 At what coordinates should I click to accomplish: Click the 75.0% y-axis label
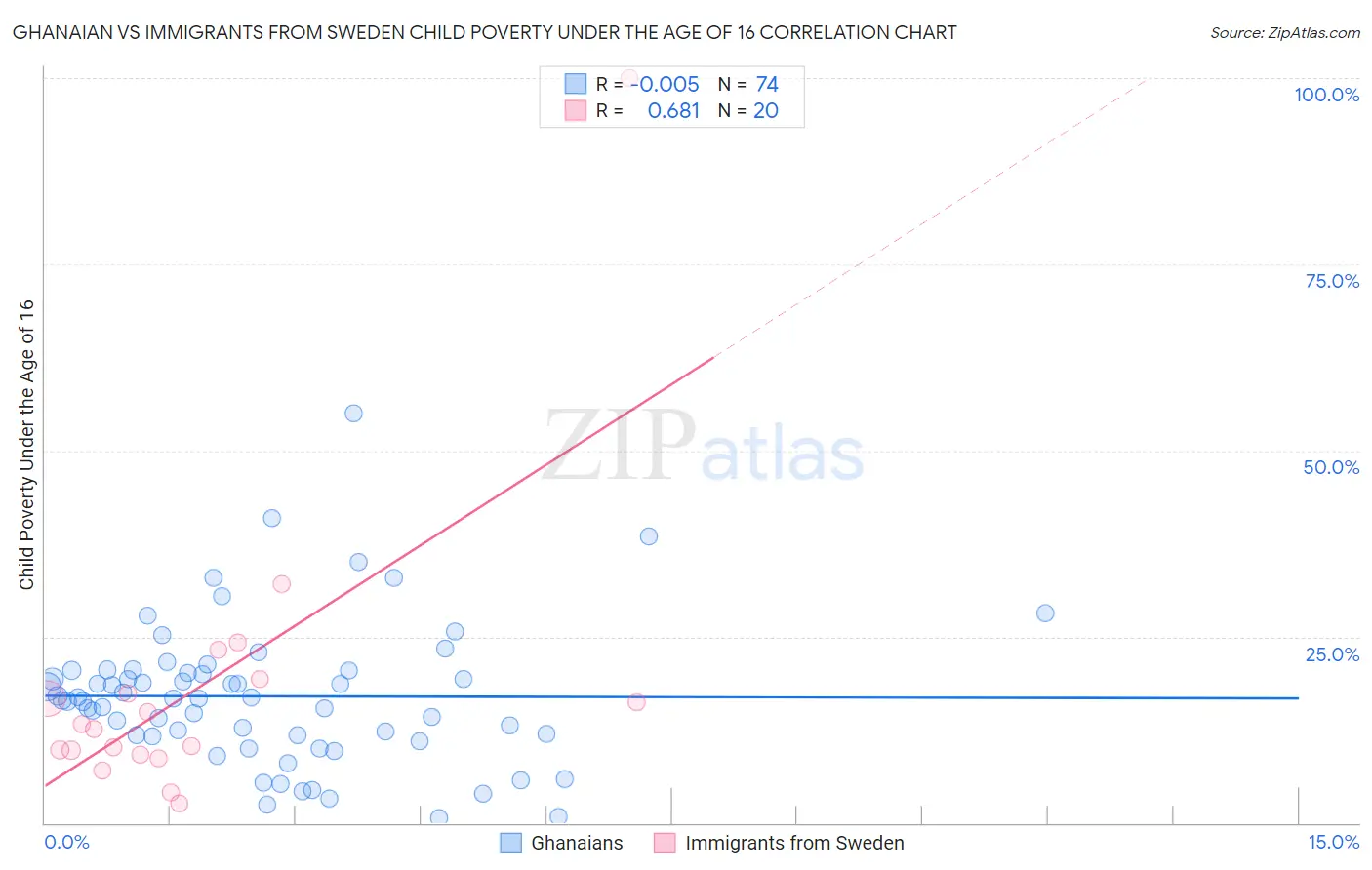click(x=1332, y=281)
